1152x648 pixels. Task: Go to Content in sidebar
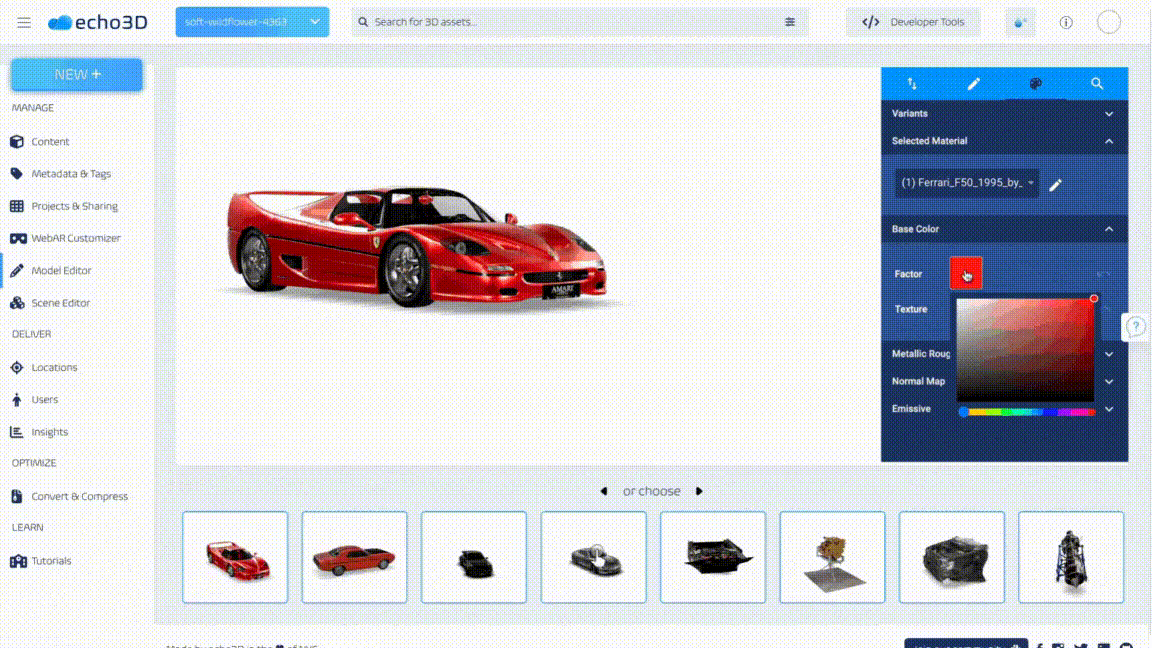50,142
